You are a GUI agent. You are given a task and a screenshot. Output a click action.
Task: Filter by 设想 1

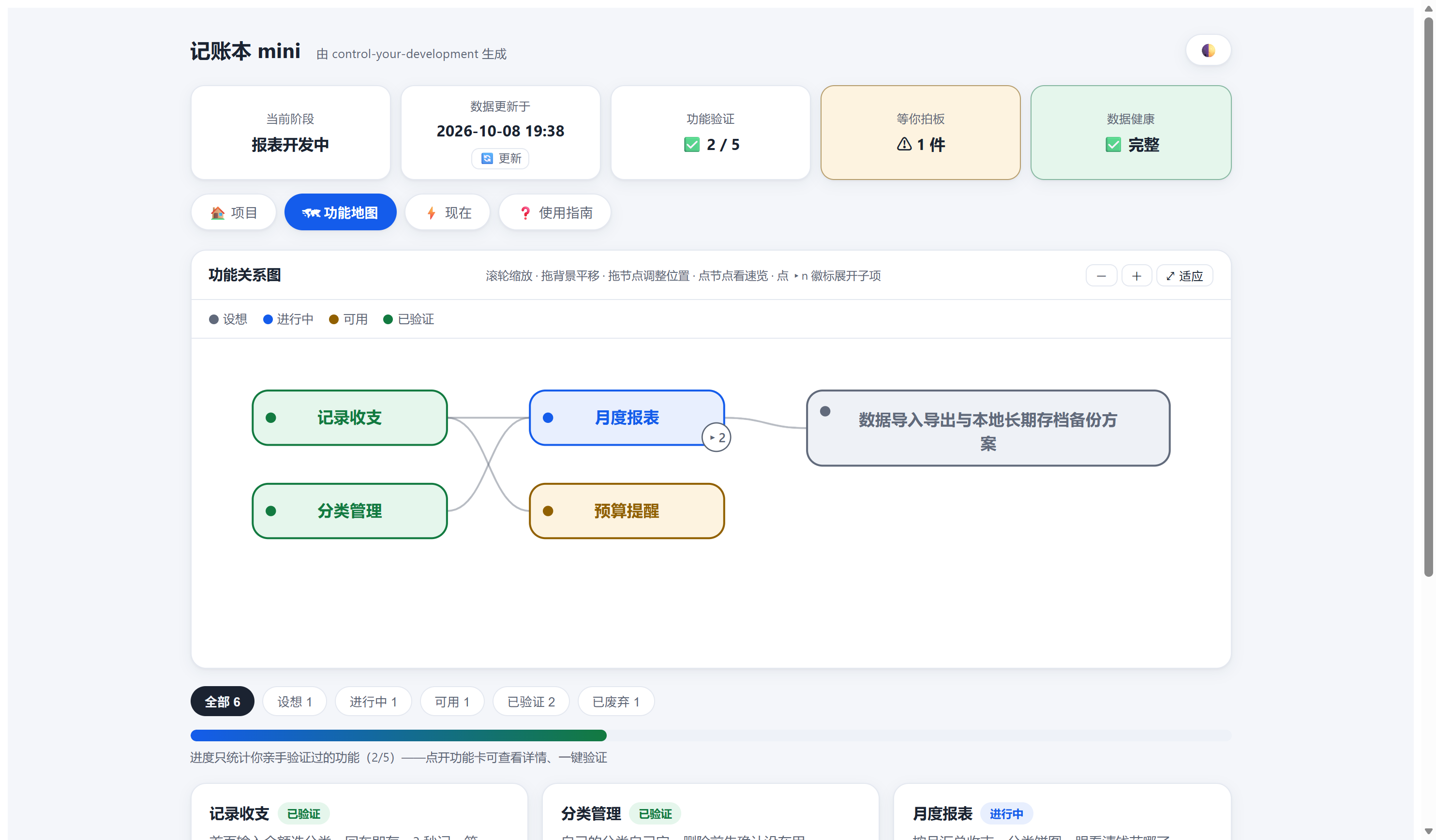click(295, 702)
